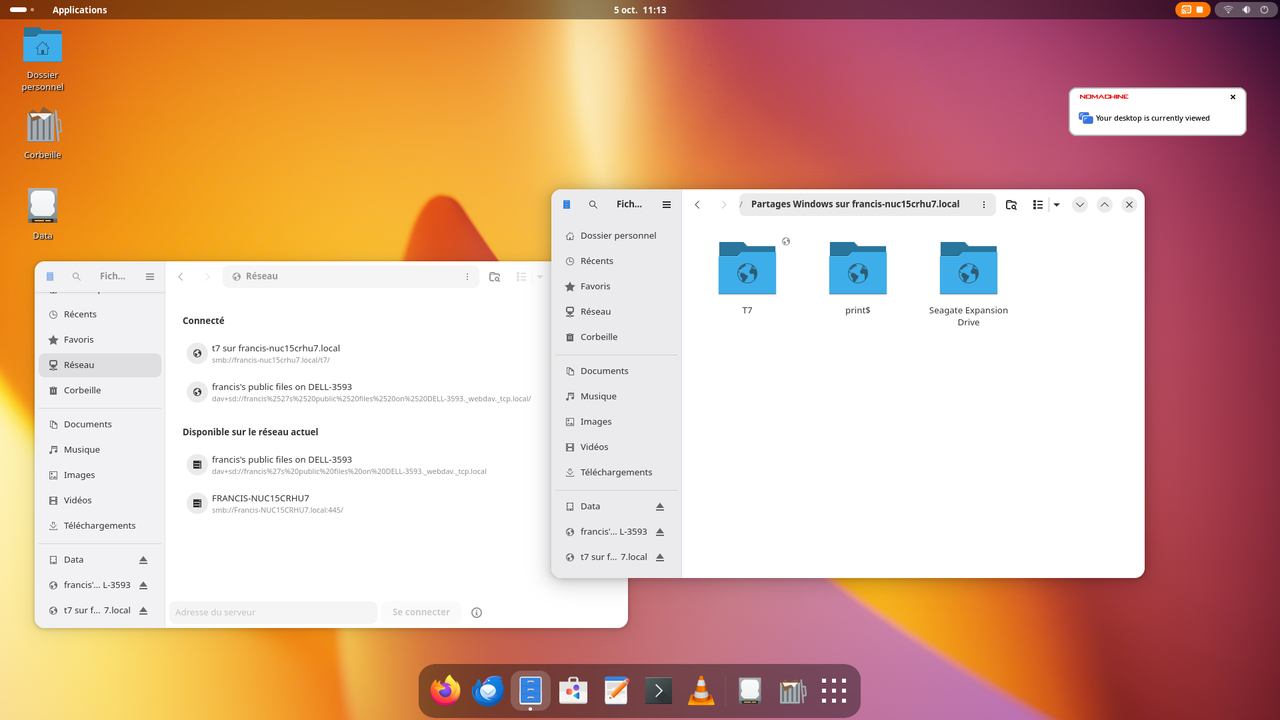This screenshot has height=720, width=1280.
Task: Select Favoris in Réseau window sidebar
Action: tap(100, 339)
